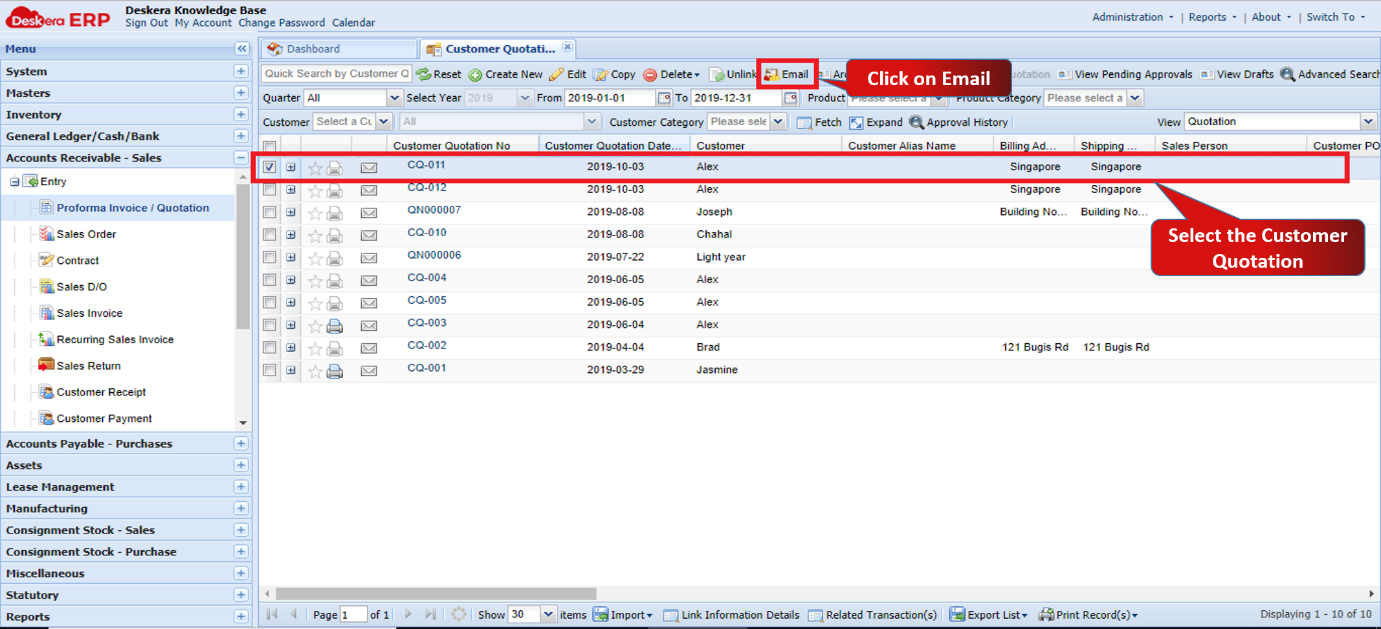Open the Delete dropdown menu

[x=671, y=74]
